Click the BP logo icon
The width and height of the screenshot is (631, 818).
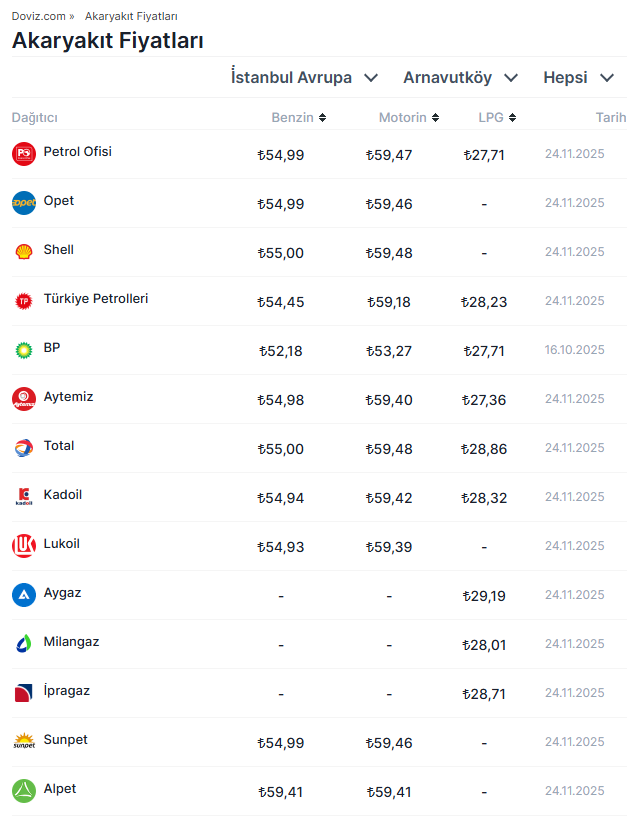(24, 350)
